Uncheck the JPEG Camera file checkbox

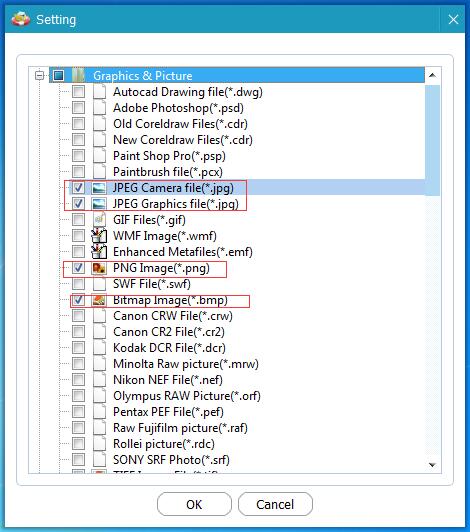coord(78,188)
